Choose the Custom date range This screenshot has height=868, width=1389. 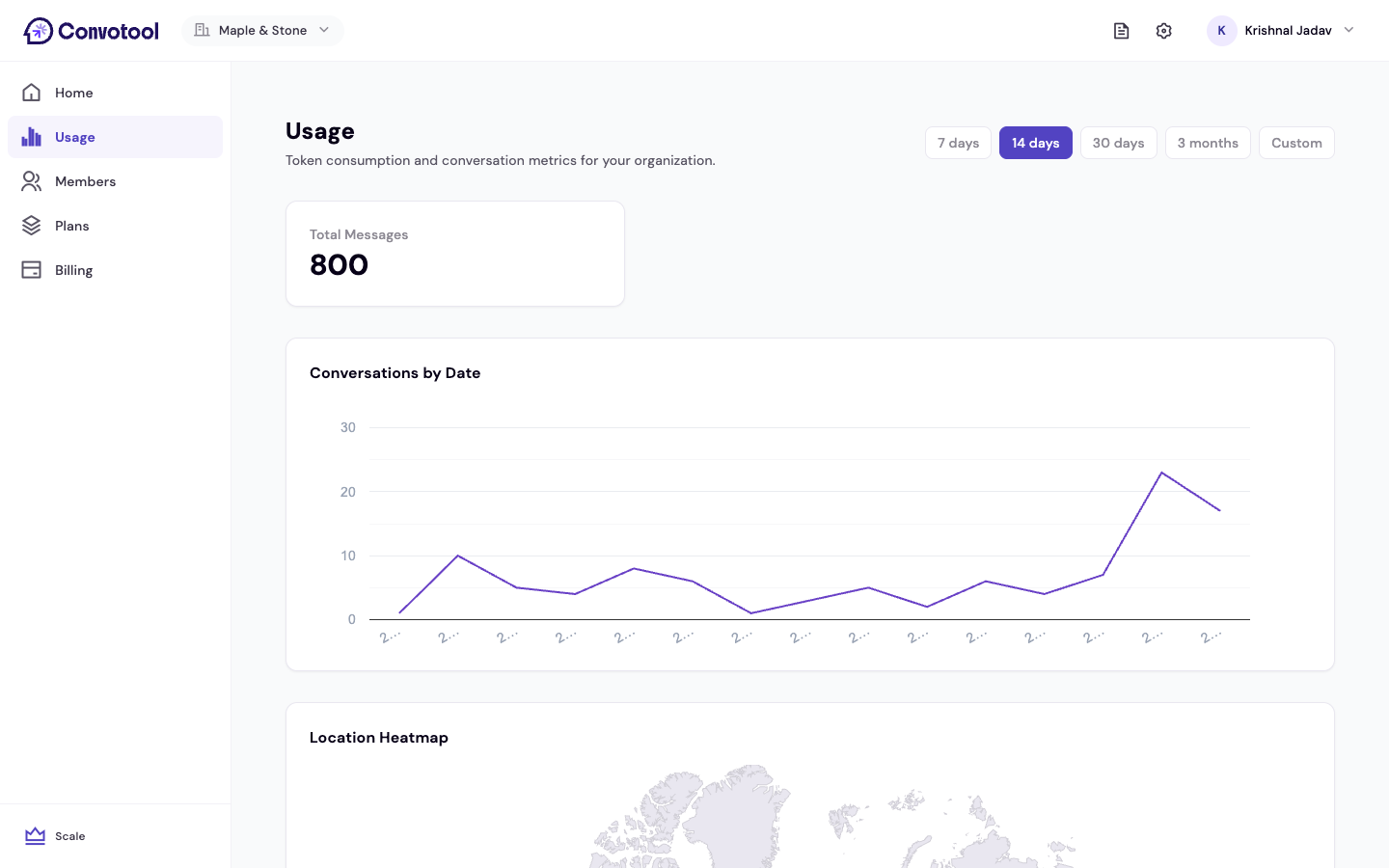pyautogui.click(x=1296, y=143)
